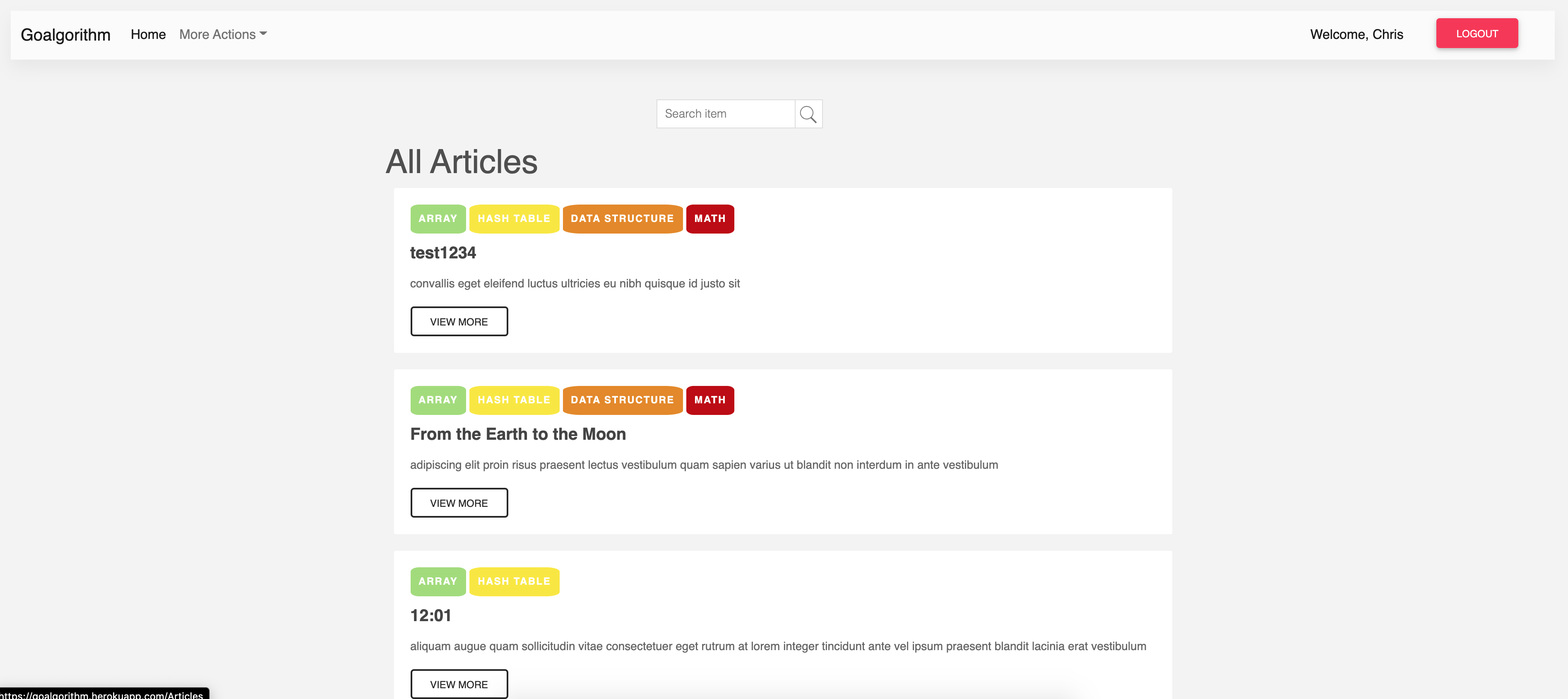Focus the Search item input field
Viewport: 1568px width, 699px height.
pyautogui.click(x=725, y=114)
